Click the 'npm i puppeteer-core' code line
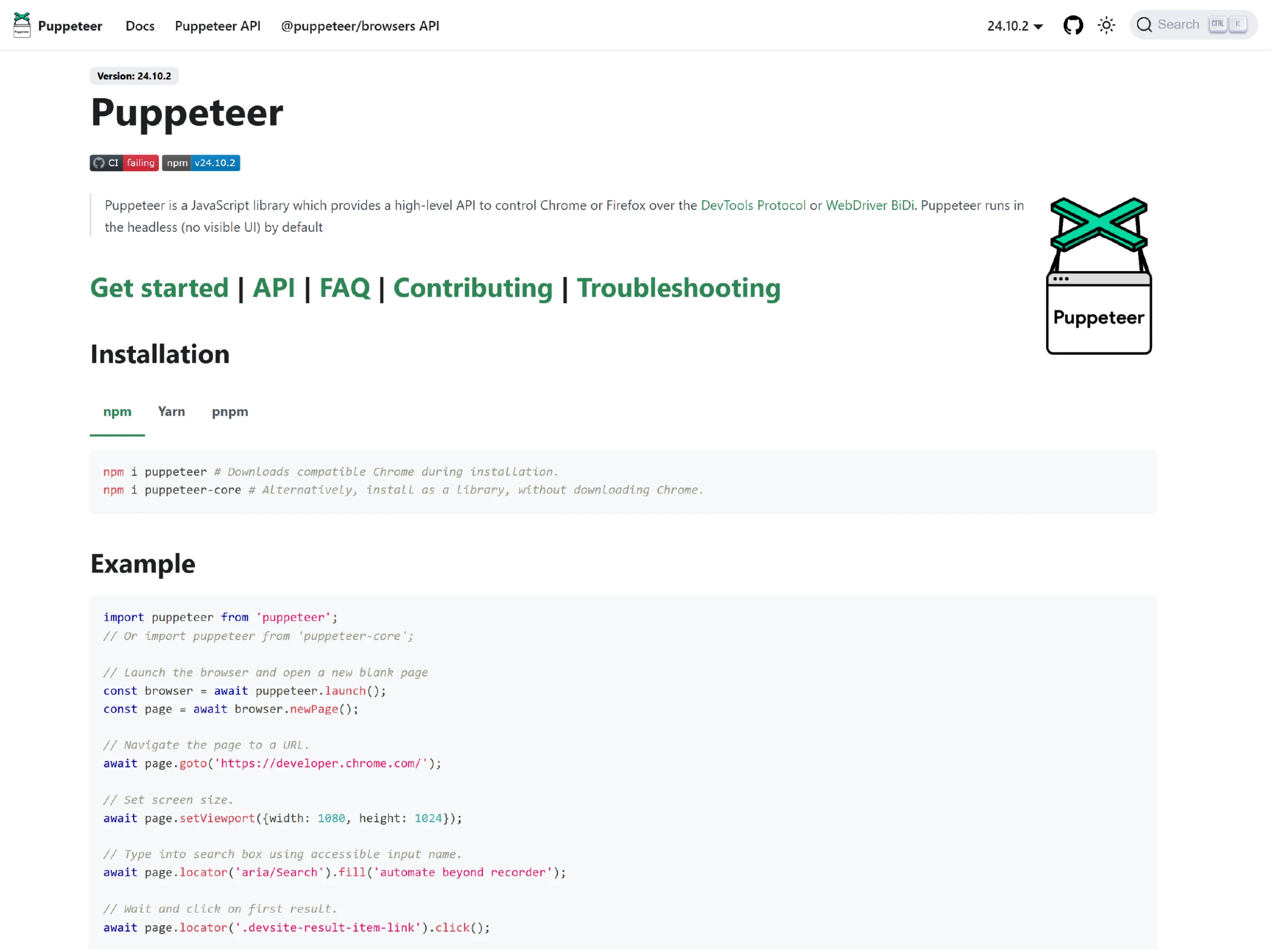 pyautogui.click(x=403, y=490)
